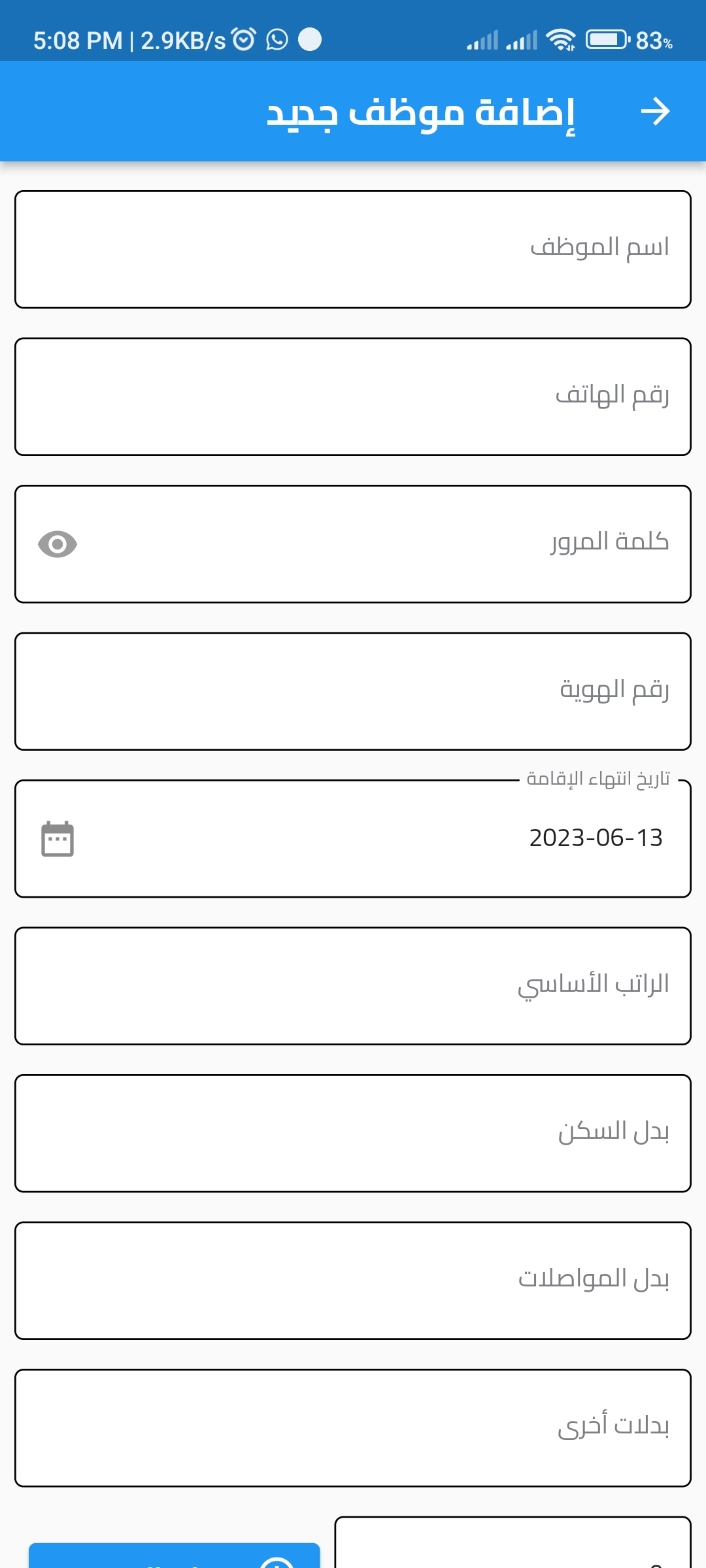Open calendar picker for residency expiry

[x=58, y=839]
